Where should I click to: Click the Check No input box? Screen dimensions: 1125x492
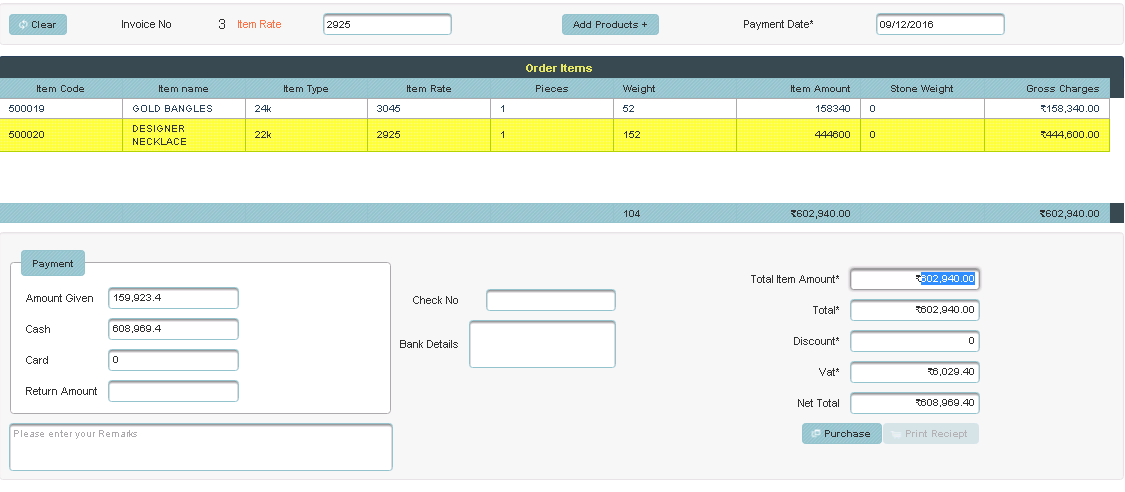coord(550,300)
